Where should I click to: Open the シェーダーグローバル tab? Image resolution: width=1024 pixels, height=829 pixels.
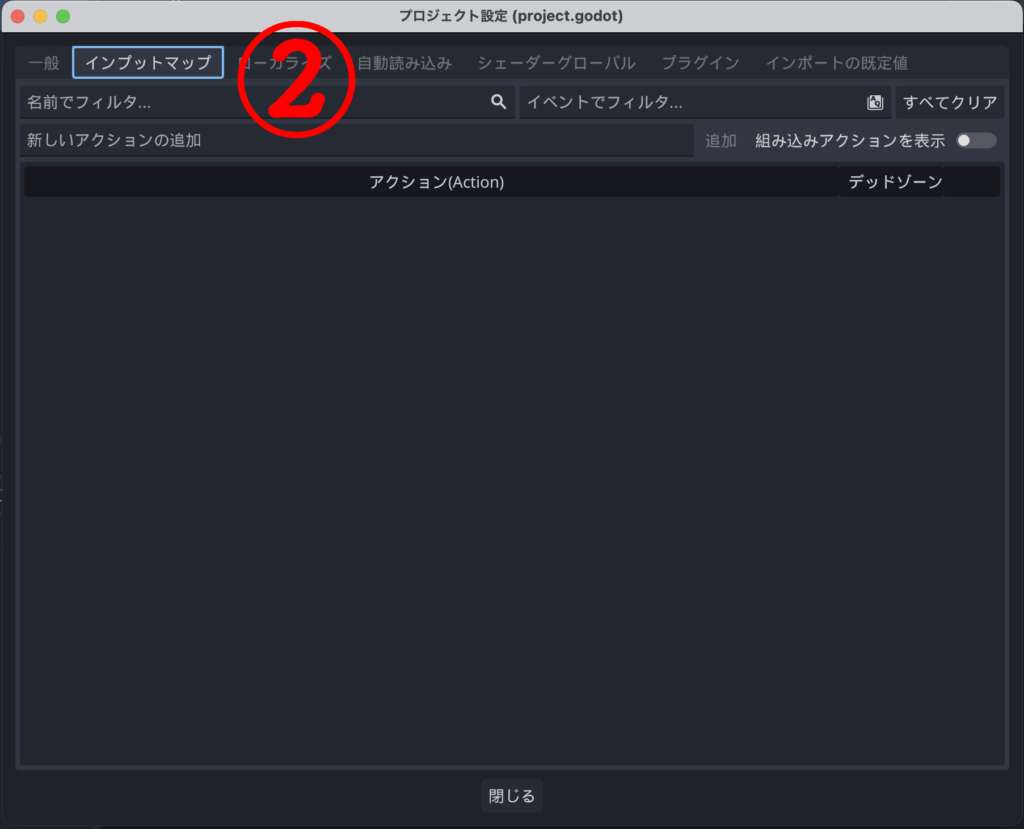pos(556,63)
